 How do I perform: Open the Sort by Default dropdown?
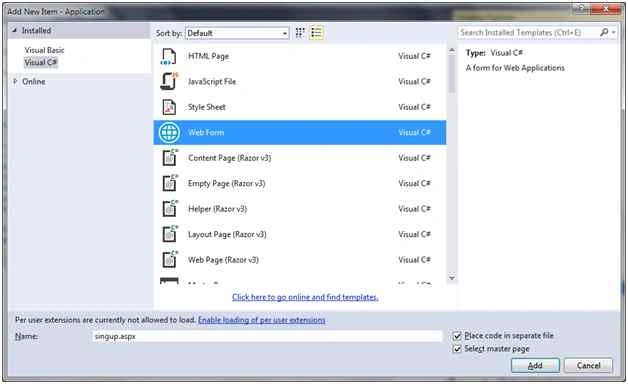(237, 33)
